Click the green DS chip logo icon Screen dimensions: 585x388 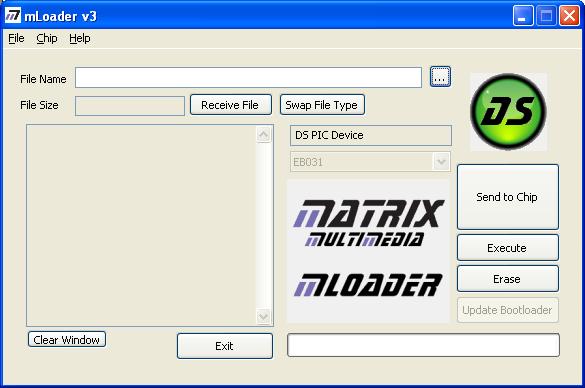pos(508,112)
